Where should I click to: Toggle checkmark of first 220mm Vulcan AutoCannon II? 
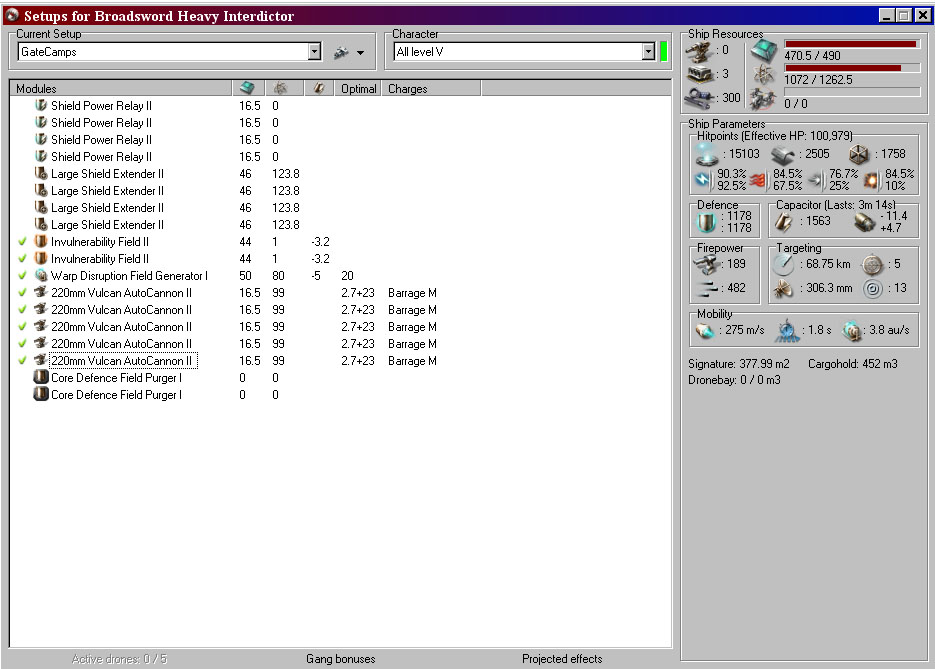pyautogui.click(x=23, y=293)
